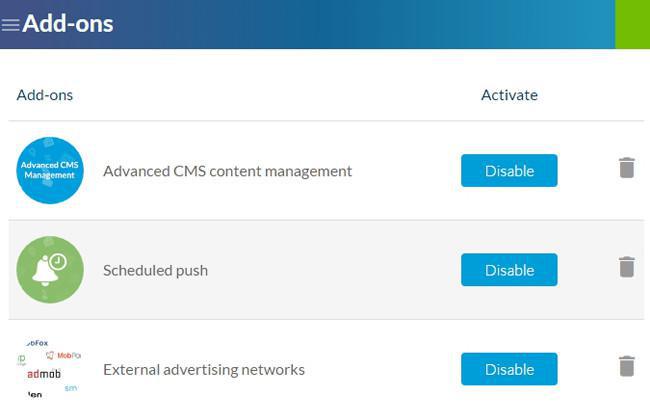Select the External advertising networks label
Viewport: 650px width, 405px height.
click(x=203, y=369)
